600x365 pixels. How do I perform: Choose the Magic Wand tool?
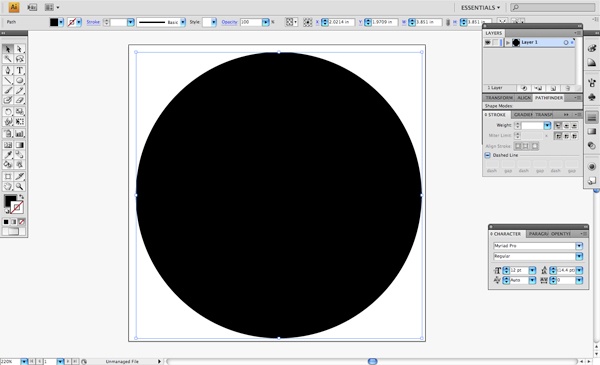[x=8, y=59]
